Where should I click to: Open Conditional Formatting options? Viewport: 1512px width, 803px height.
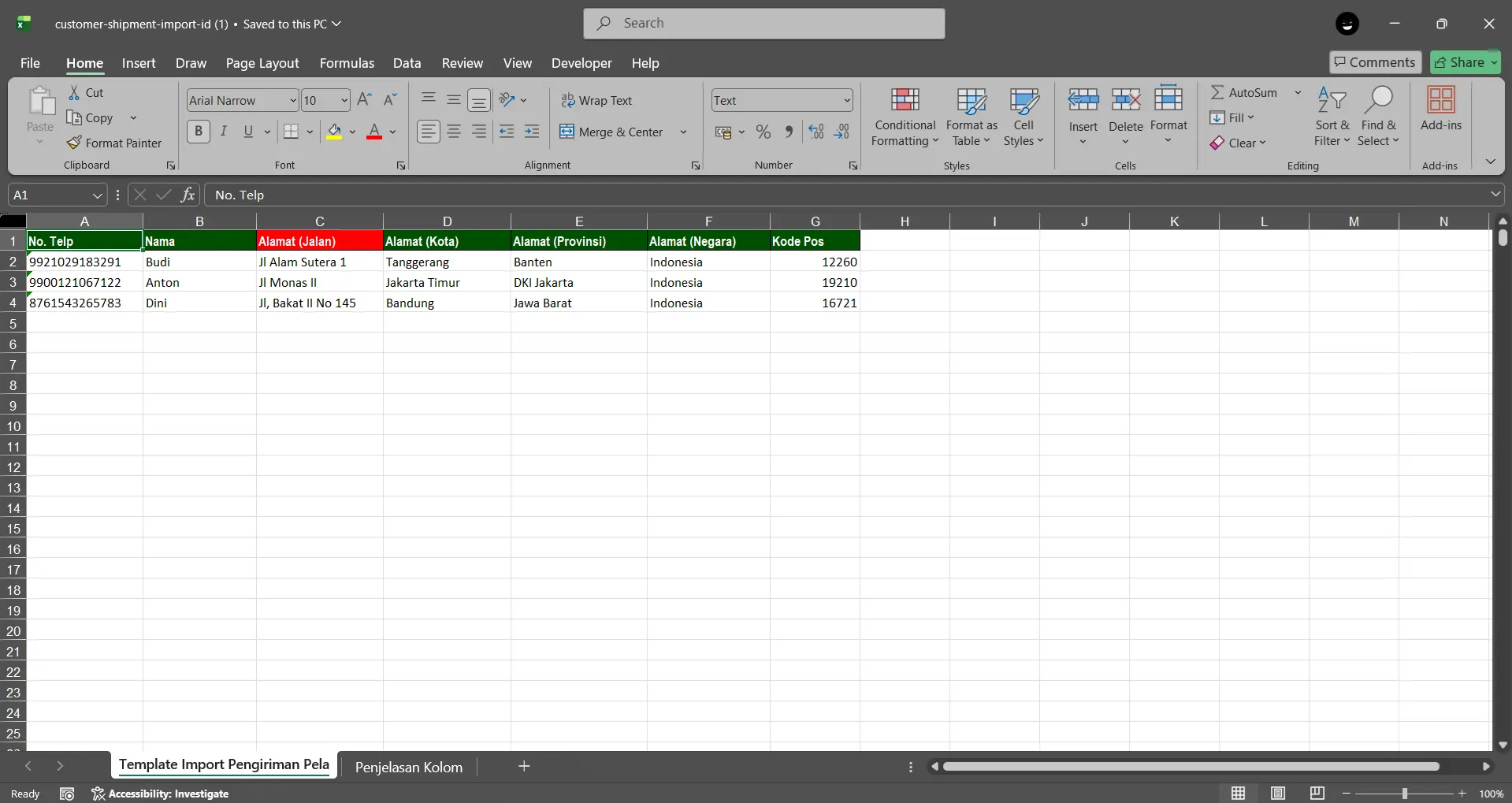[x=904, y=117]
